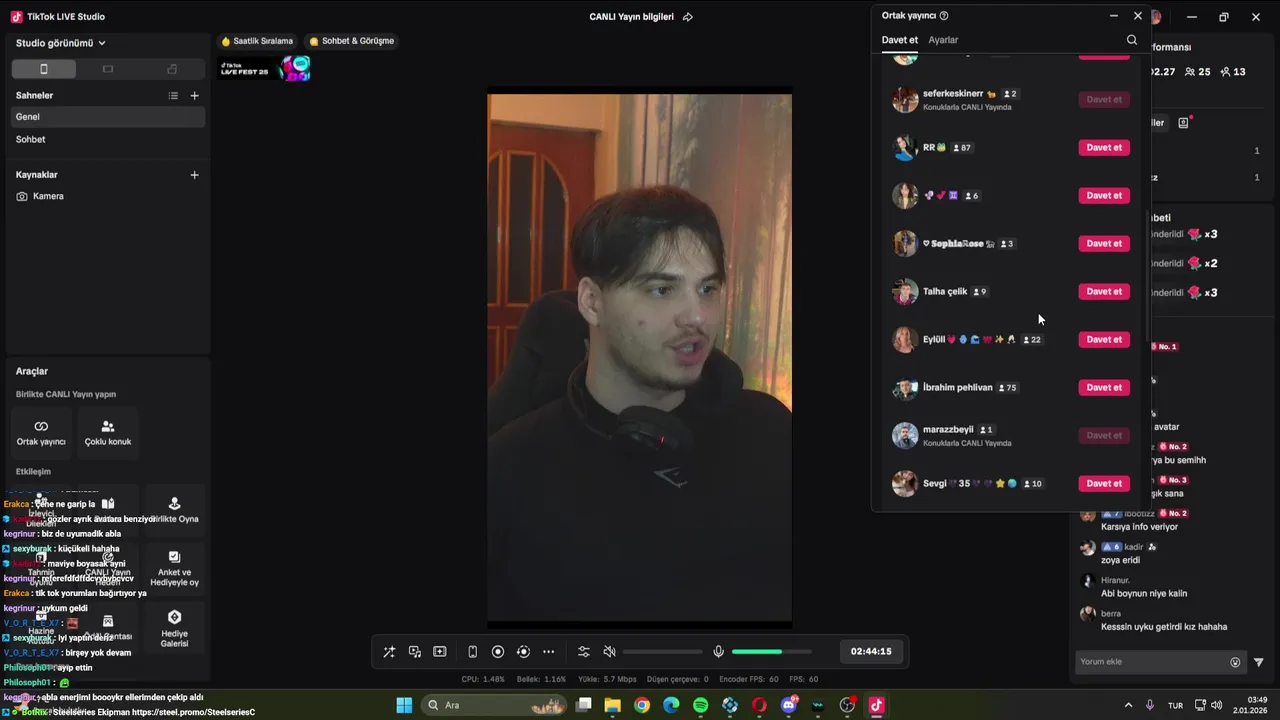Open Google Chrome from taskbar
Image resolution: width=1280 pixels, height=720 pixels.
642,705
